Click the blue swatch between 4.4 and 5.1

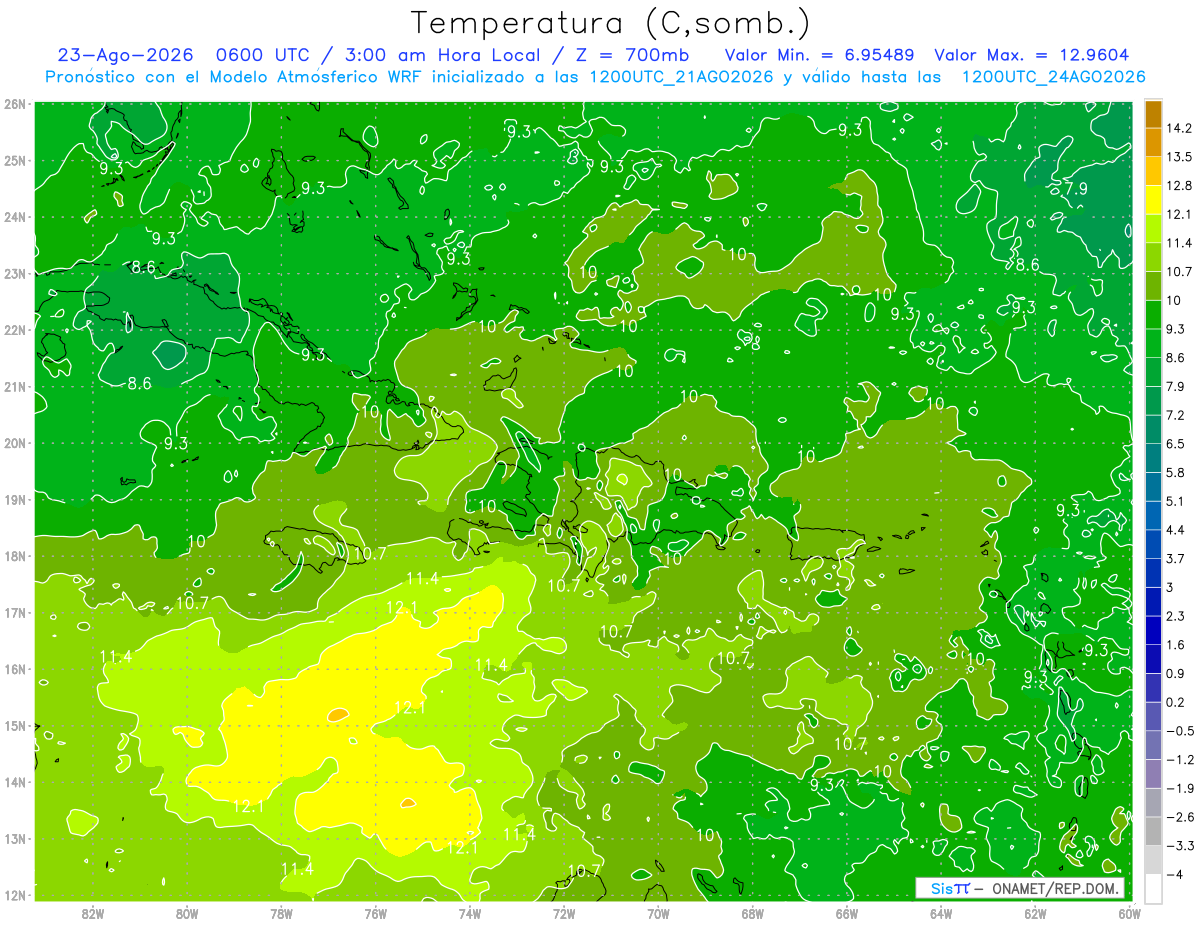click(1153, 515)
